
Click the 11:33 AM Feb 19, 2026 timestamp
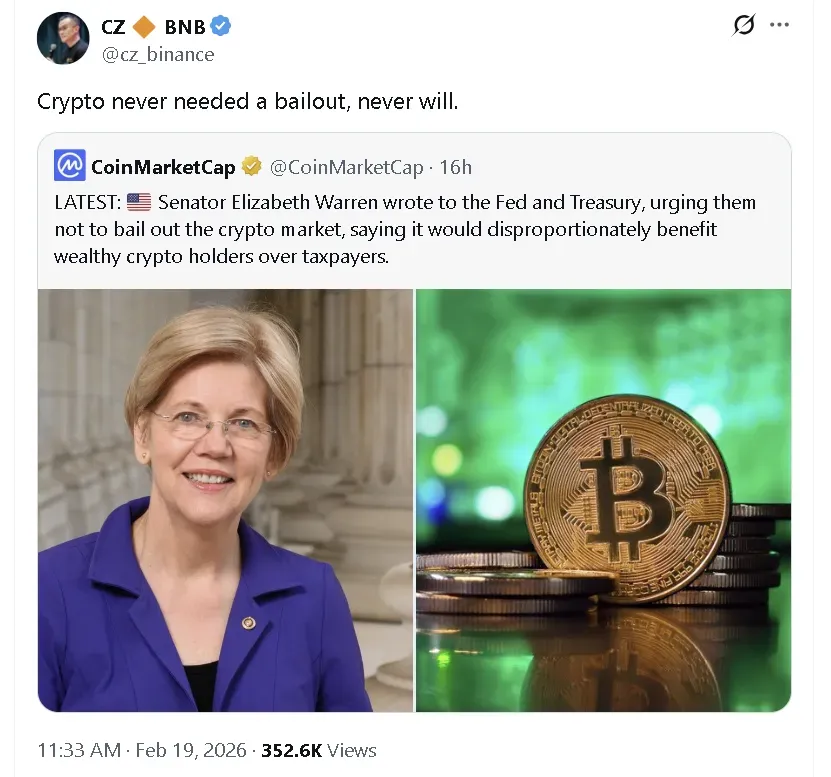[x=142, y=750]
